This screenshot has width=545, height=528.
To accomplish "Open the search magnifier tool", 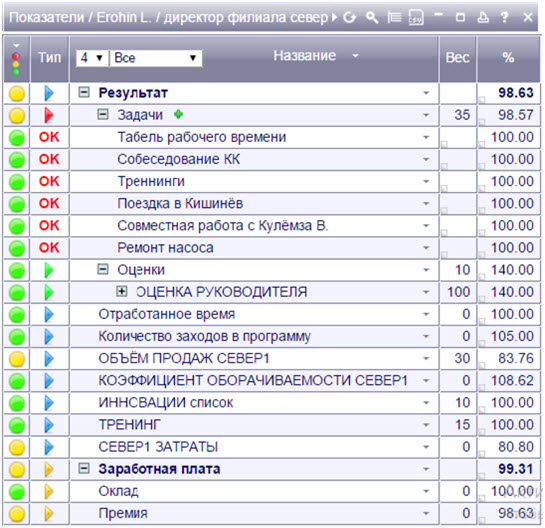I will pos(372,17).
